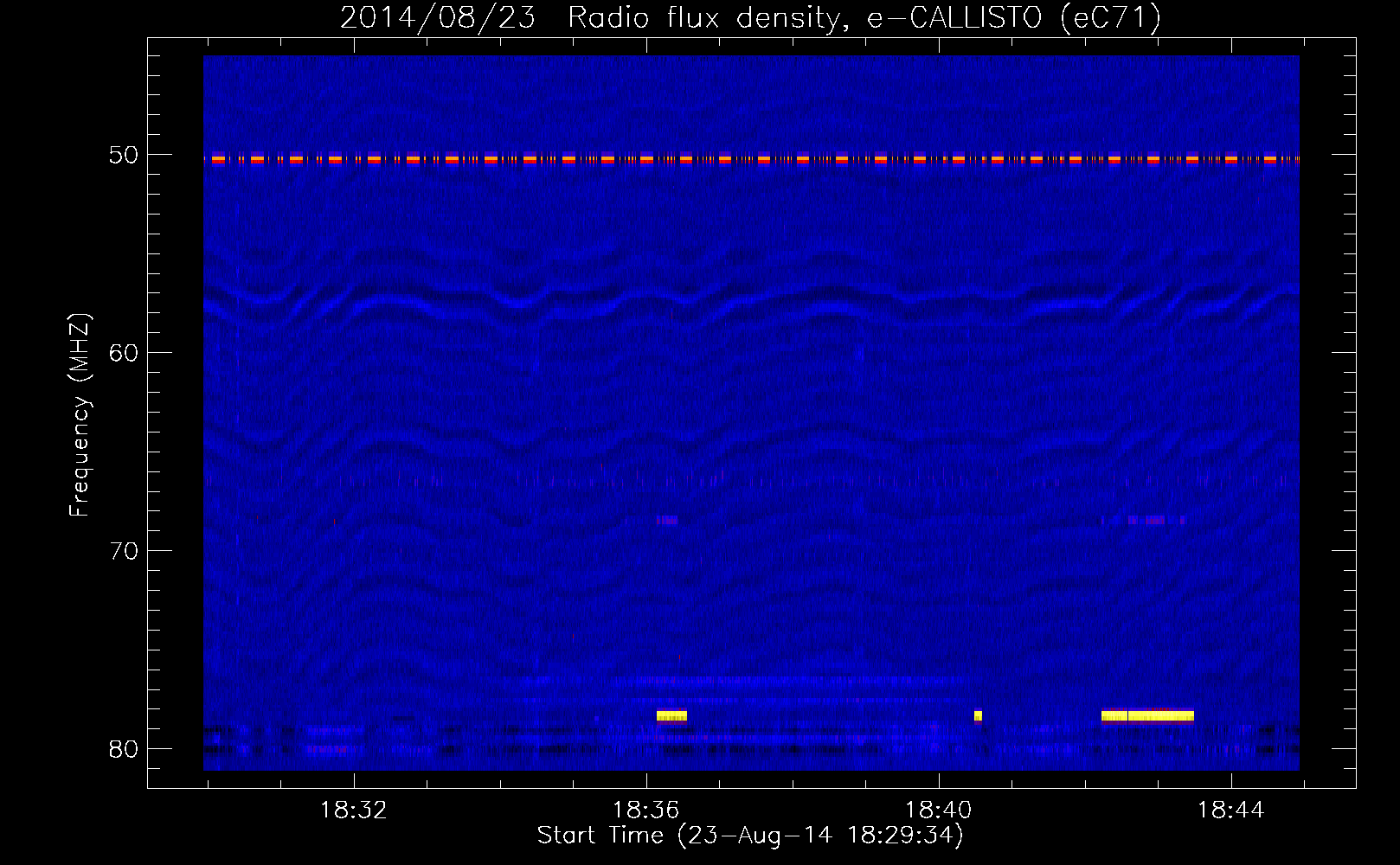Click the 50 frequency tick label
The image size is (1400, 865).
tap(124, 155)
